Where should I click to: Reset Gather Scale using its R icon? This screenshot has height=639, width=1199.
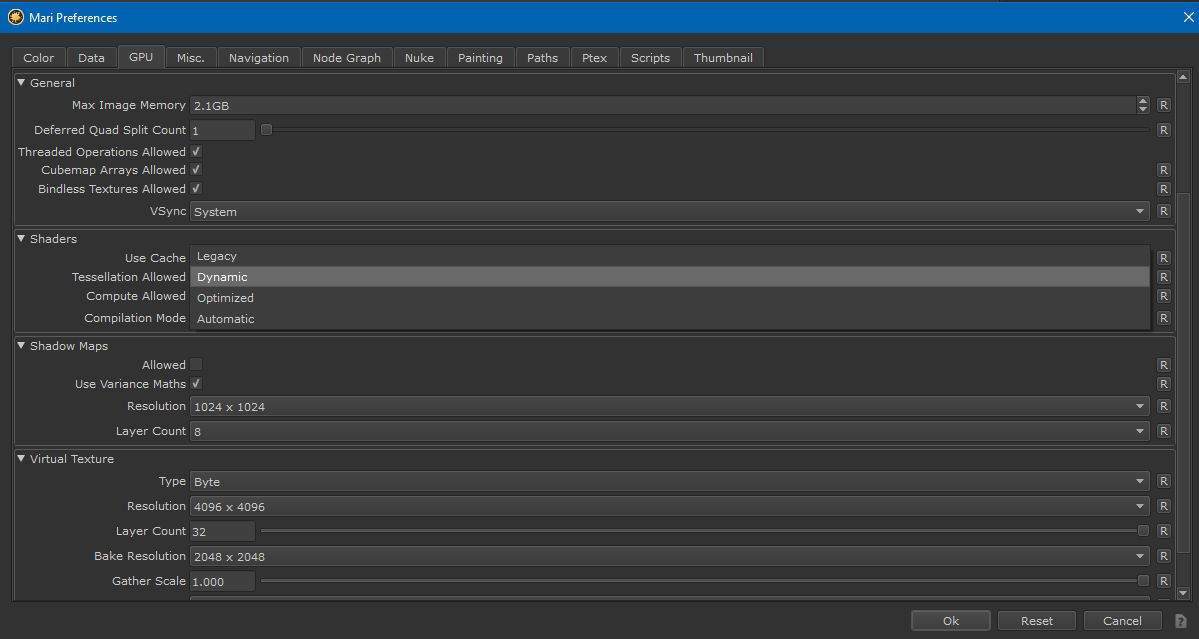1163,581
